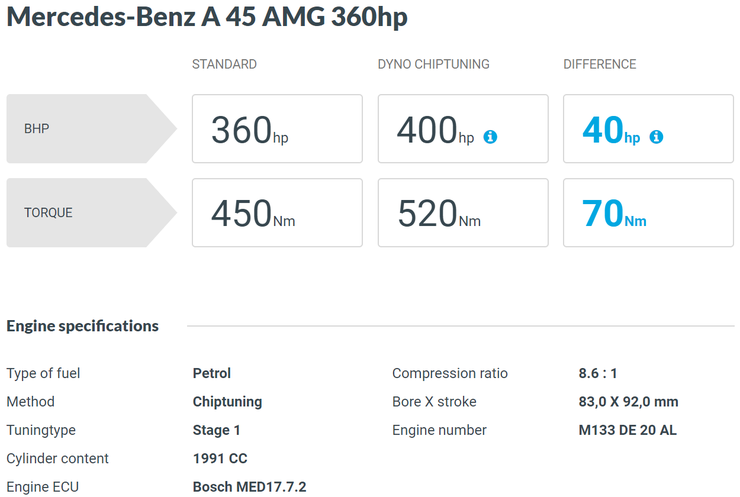This screenshot has height=497, width=740.
Task: Click the Stage 1 tuningtype value
Action: (x=217, y=430)
